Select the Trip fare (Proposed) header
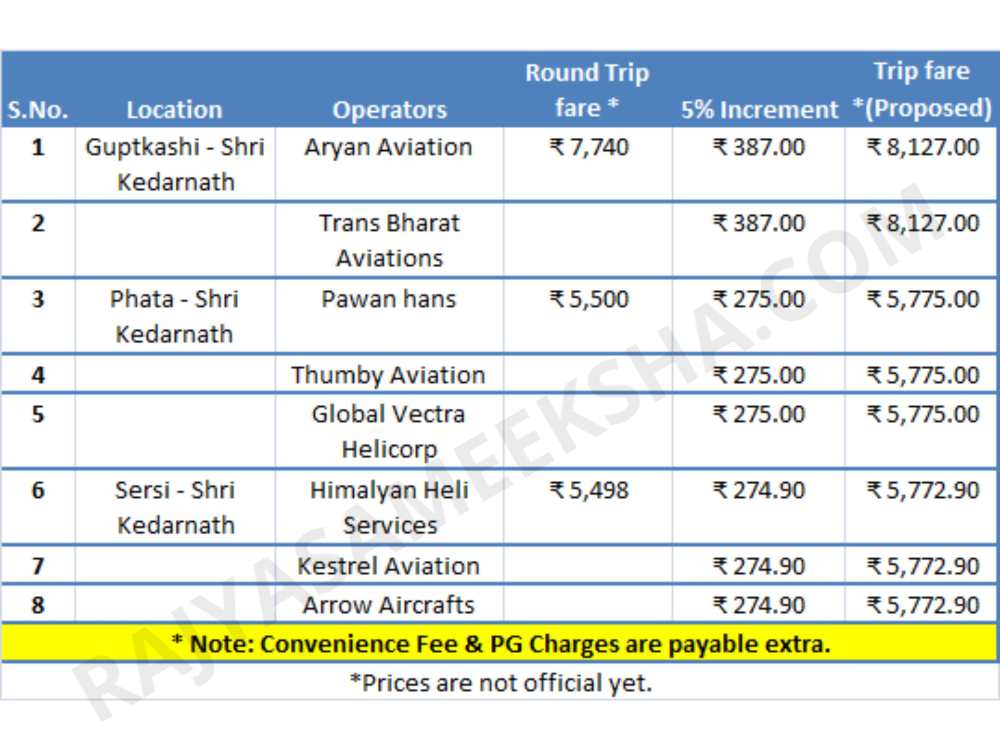Viewport: 1000px width, 750px height. [x=922, y=89]
